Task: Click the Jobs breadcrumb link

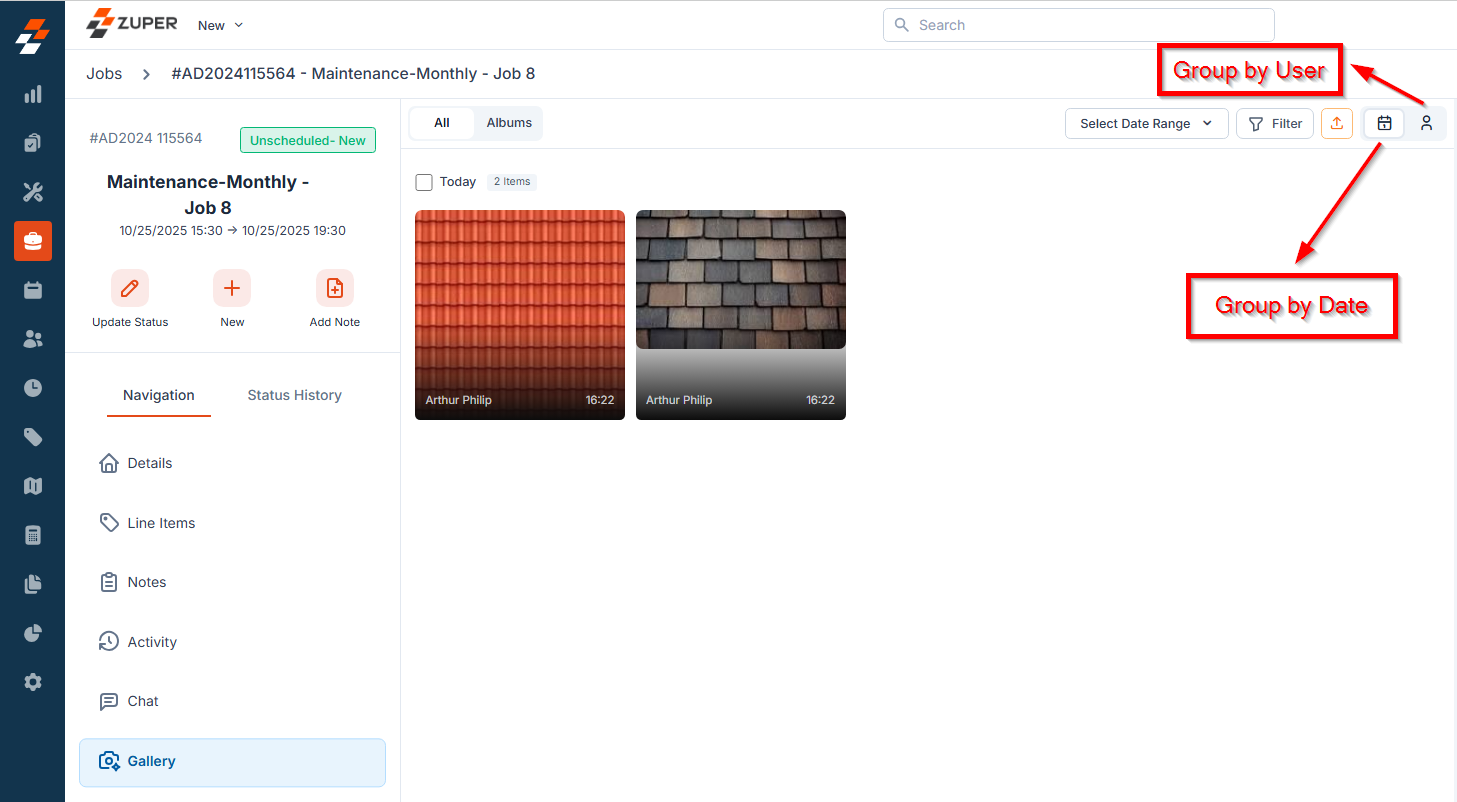Action: [104, 74]
